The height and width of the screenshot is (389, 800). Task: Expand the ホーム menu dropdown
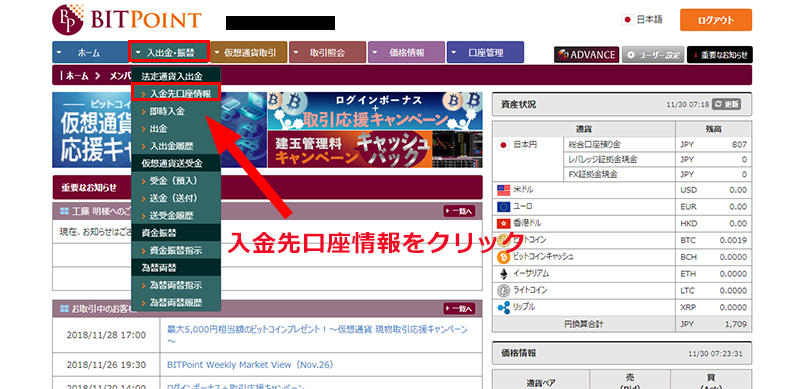click(x=90, y=53)
